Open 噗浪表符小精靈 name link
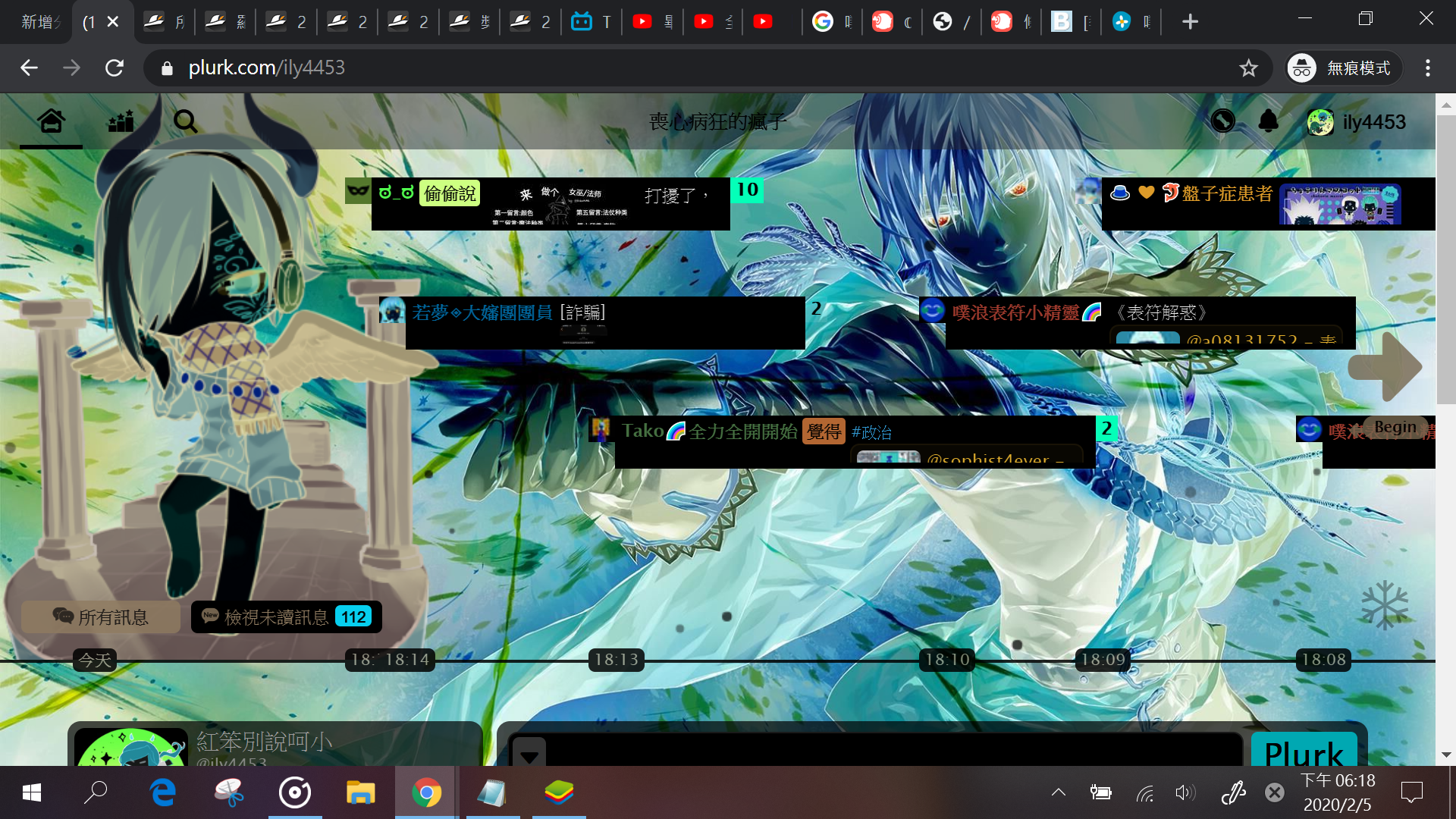1456x819 pixels. [1015, 312]
